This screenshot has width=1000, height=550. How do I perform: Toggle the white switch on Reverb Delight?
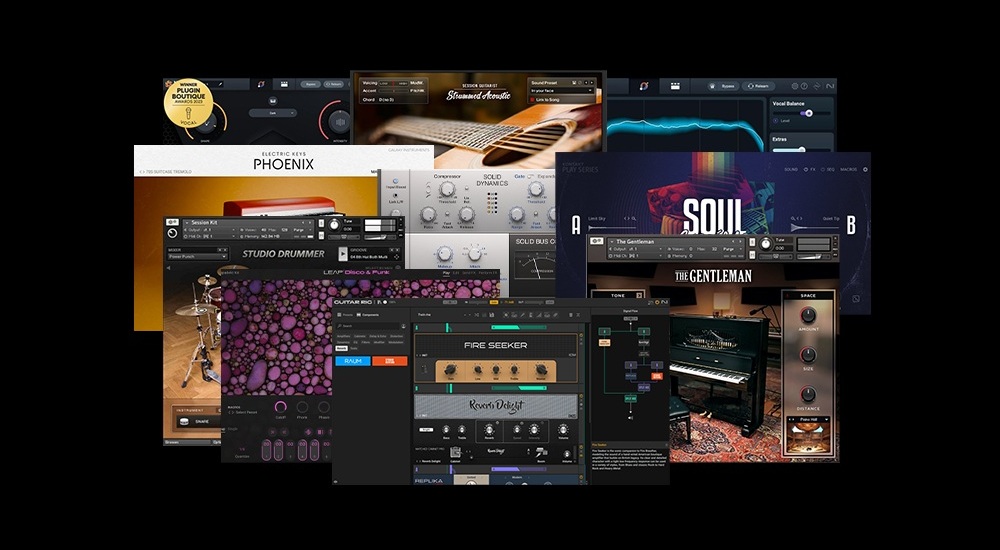(426, 430)
